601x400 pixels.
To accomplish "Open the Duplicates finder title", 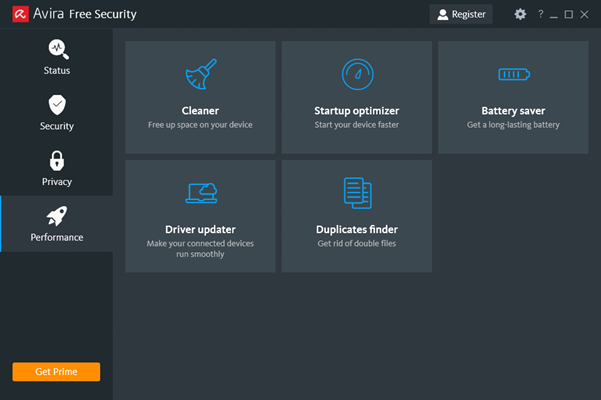I will coord(356,230).
